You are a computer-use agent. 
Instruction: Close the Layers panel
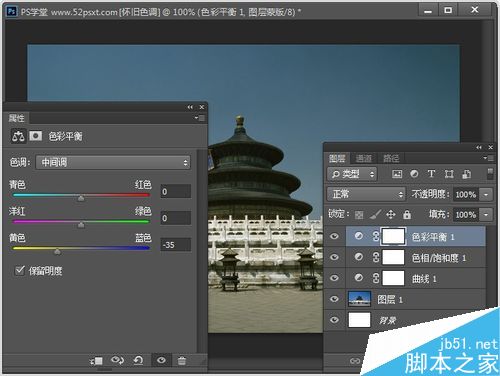click(491, 147)
